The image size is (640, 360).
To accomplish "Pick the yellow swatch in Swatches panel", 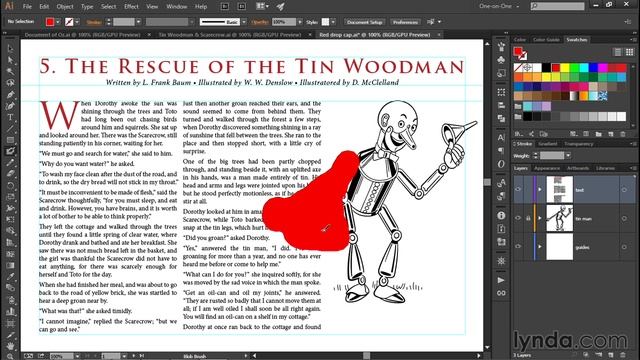I will coord(565,67).
